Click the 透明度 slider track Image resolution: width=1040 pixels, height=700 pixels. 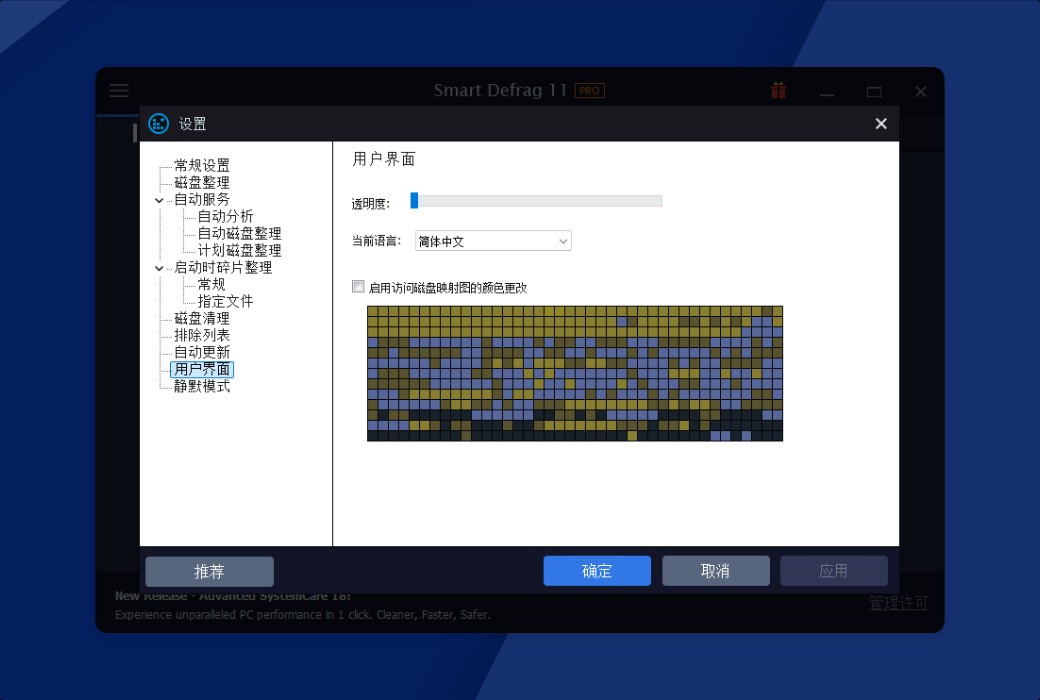(x=537, y=200)
